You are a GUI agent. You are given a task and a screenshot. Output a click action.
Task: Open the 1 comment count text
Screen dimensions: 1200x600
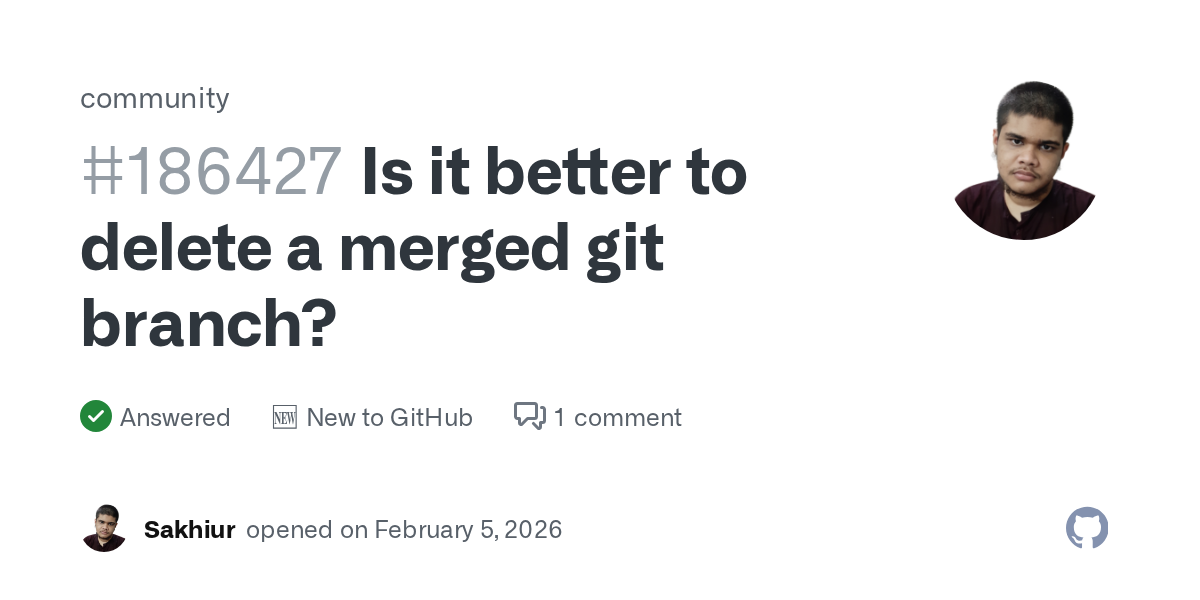pyautogui.click(x=617, y=417)
